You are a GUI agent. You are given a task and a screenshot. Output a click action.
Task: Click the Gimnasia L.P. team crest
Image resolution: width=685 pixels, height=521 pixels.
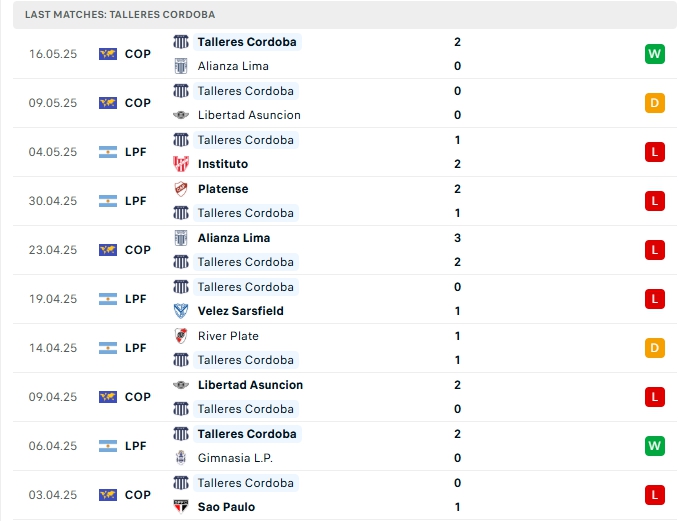pos(181,458)
